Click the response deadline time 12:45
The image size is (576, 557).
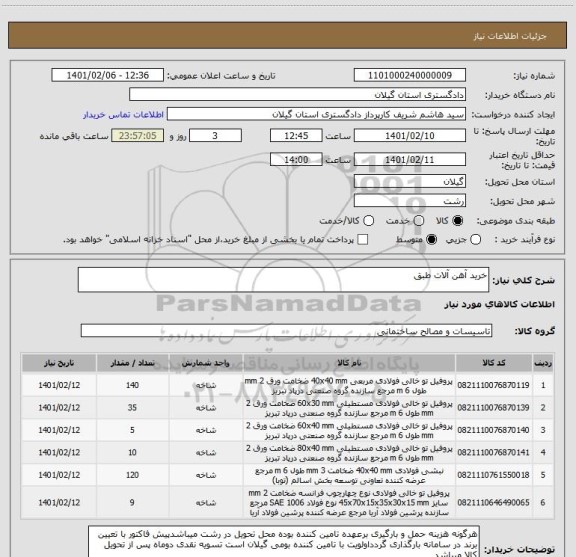(x=296, y=136)
